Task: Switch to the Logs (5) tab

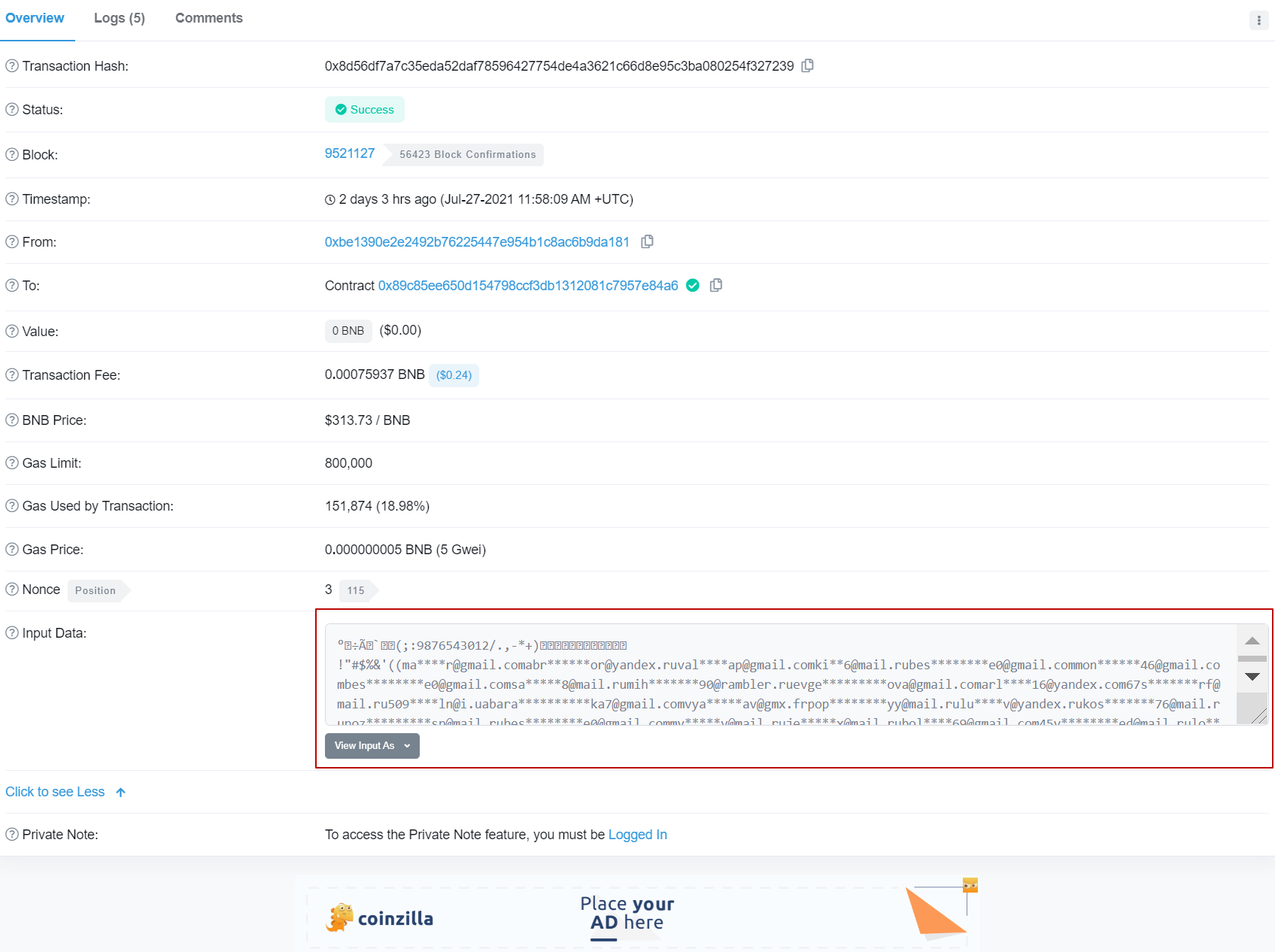Action: pos(119,18)
